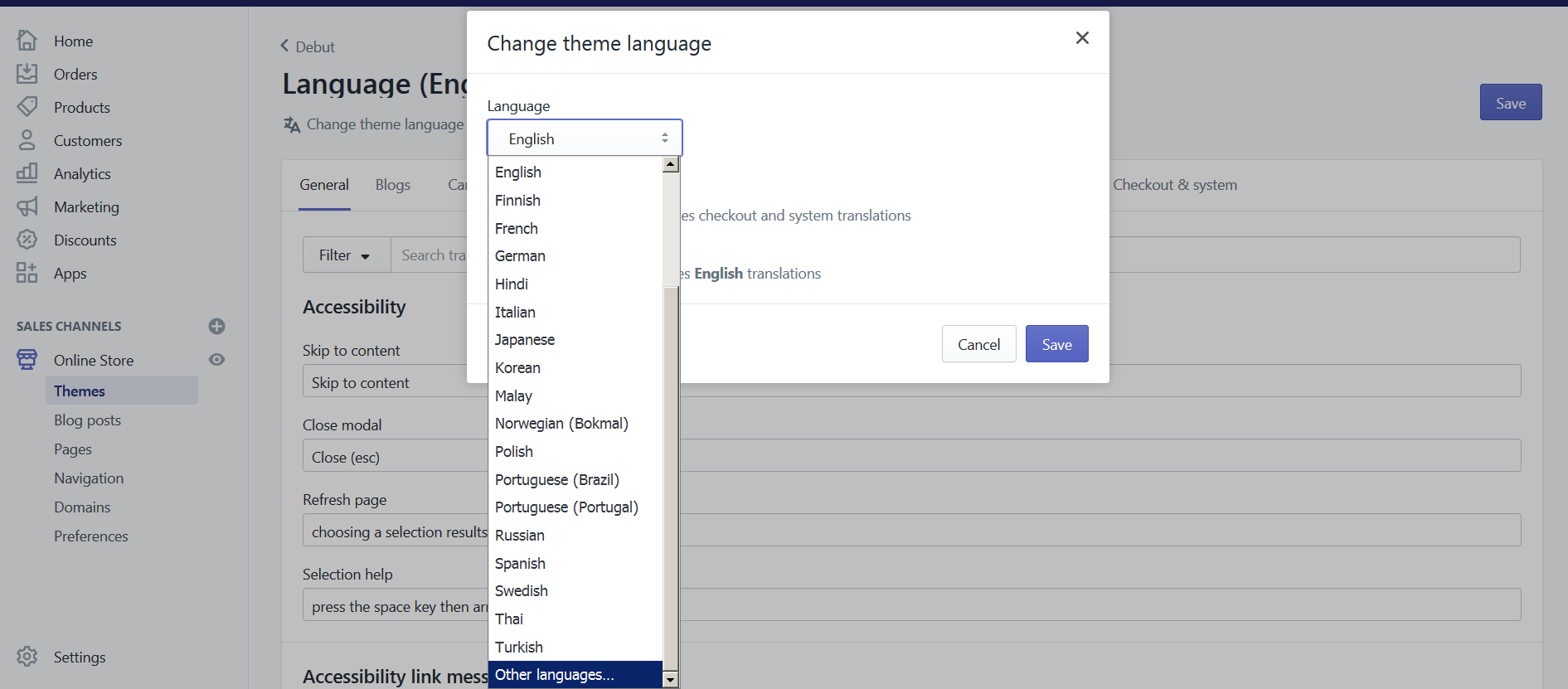The image size is (1568, 689).
Task: Open Analytics using the bar chart icon
Action: coord(27,173)
